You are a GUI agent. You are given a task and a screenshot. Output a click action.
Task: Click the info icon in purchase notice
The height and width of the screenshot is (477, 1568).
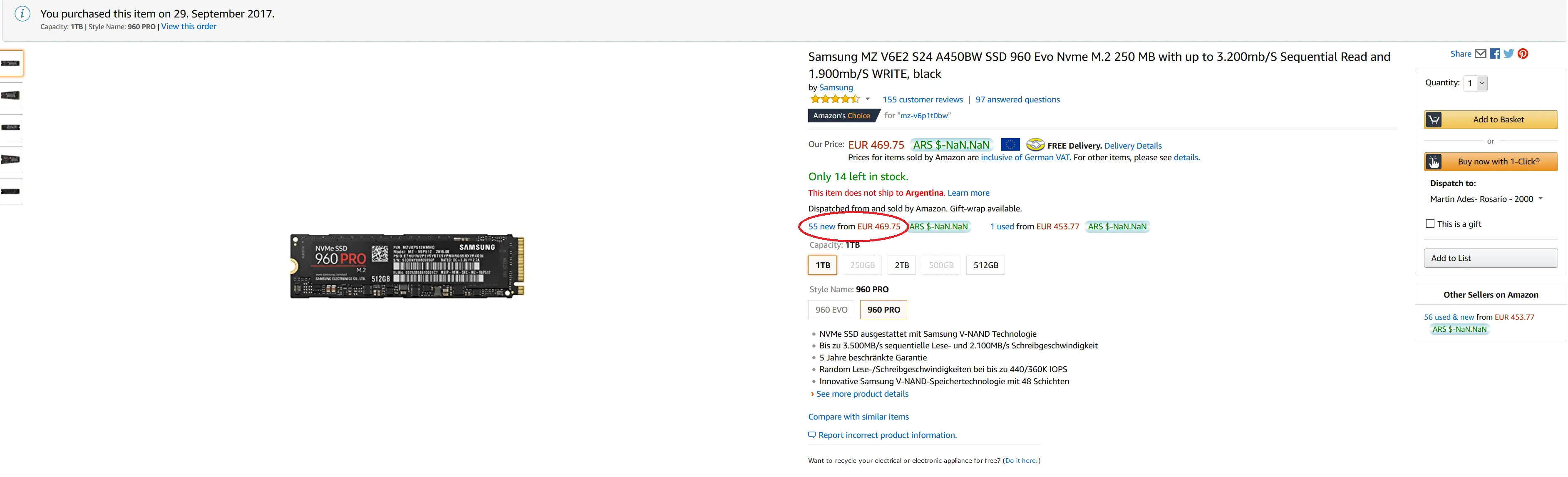tap(22, 14)
